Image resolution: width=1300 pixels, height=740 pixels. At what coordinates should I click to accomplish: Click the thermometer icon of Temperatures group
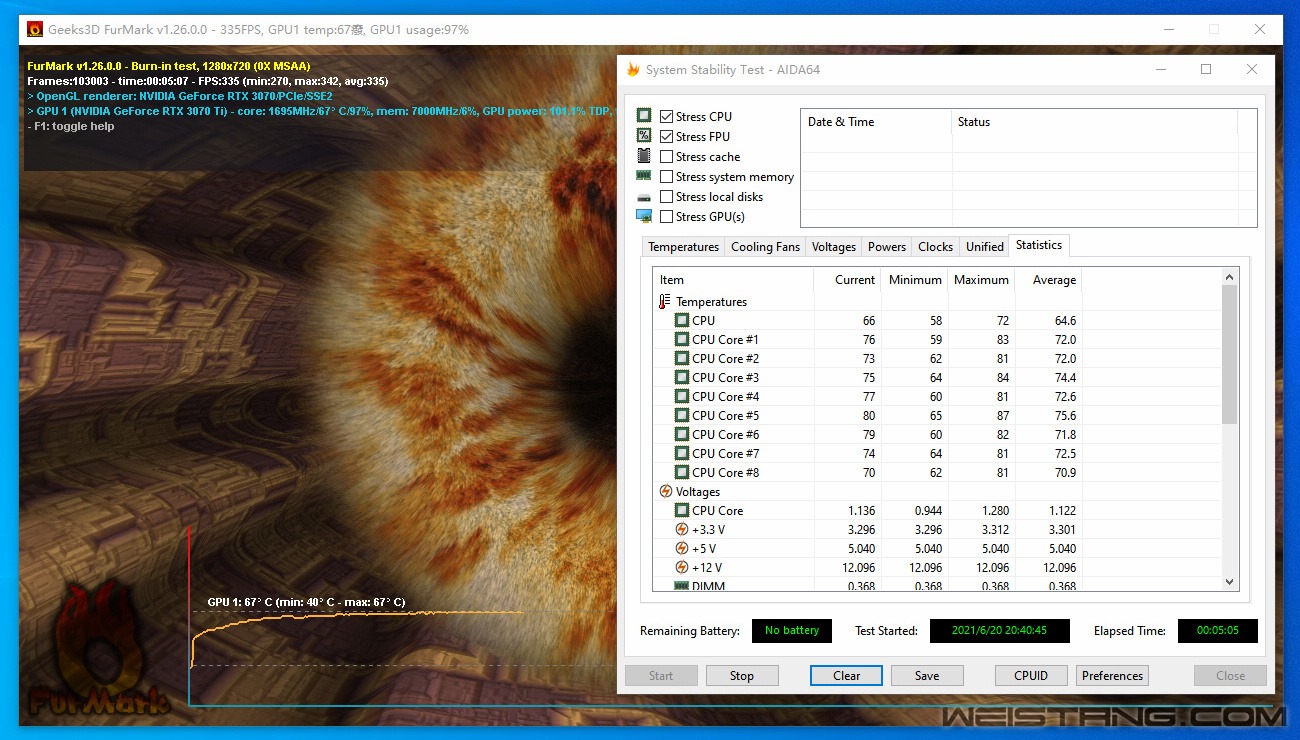click(x=665, y=301)
